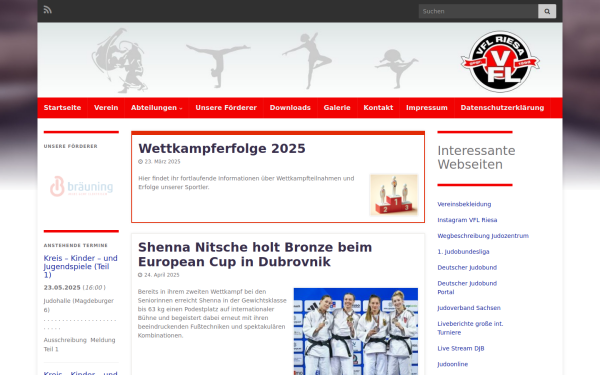Click the dancer silhouette in header

click(308, 60)
